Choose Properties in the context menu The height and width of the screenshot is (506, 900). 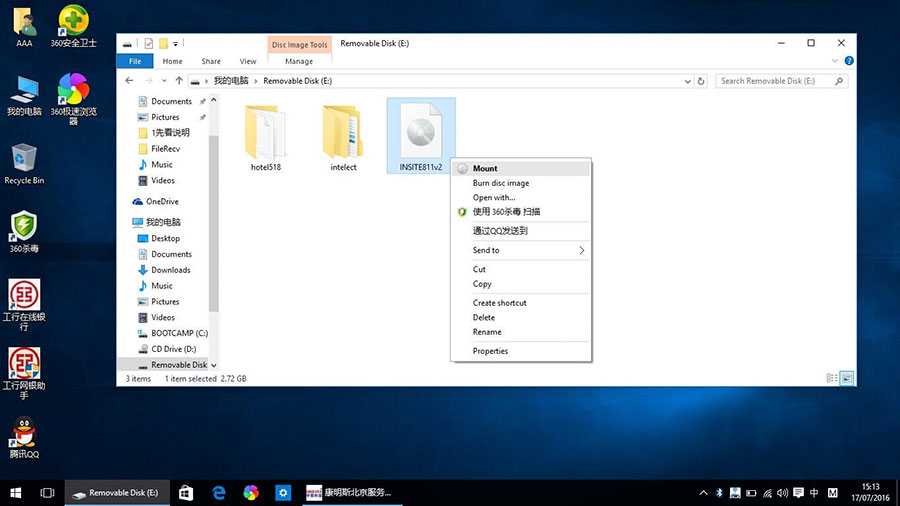click(x=521, y=351)
